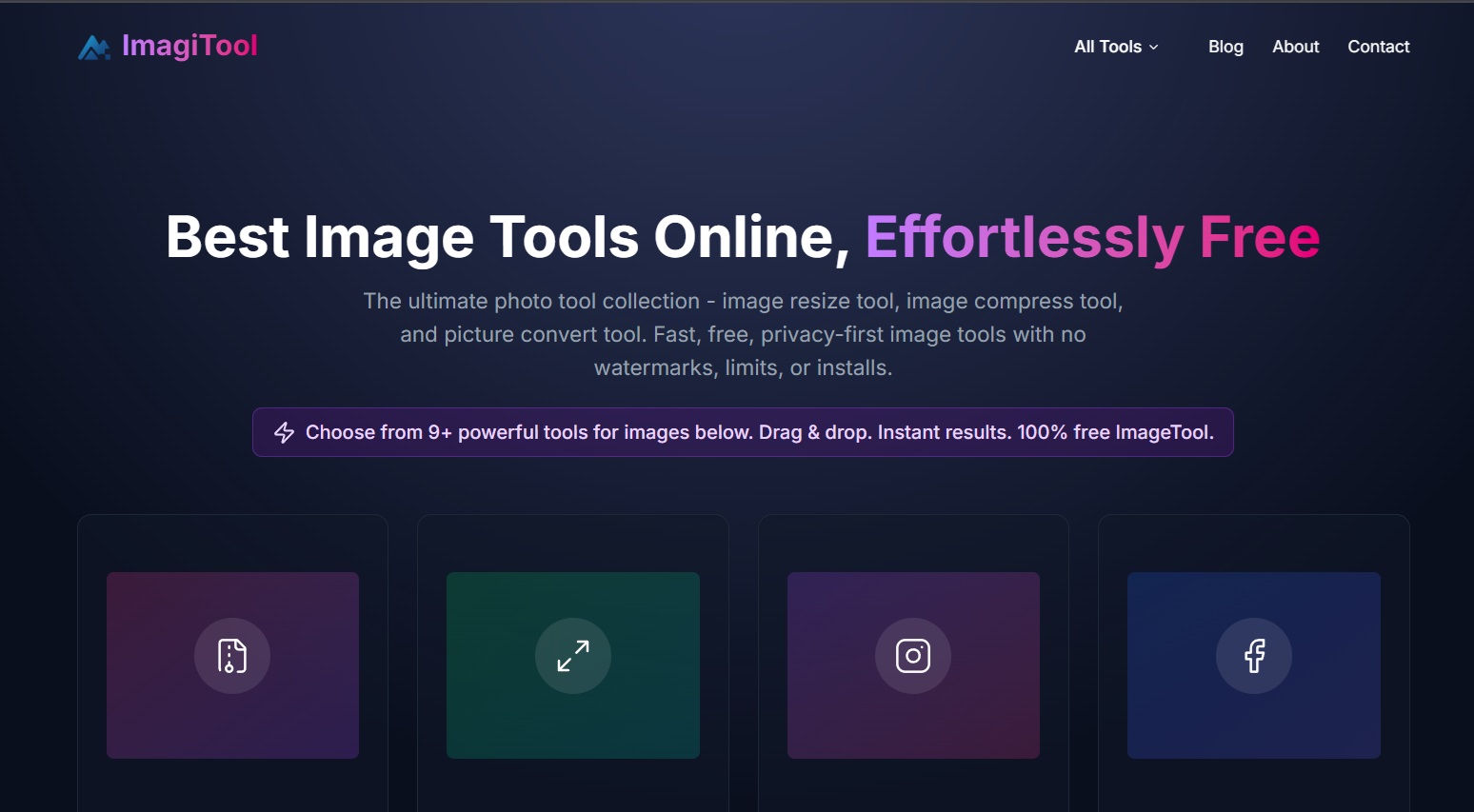This screenshot has width=1474, height=812.
Task: Click the lightning bolt icon in banner
Action: (284, 432)
